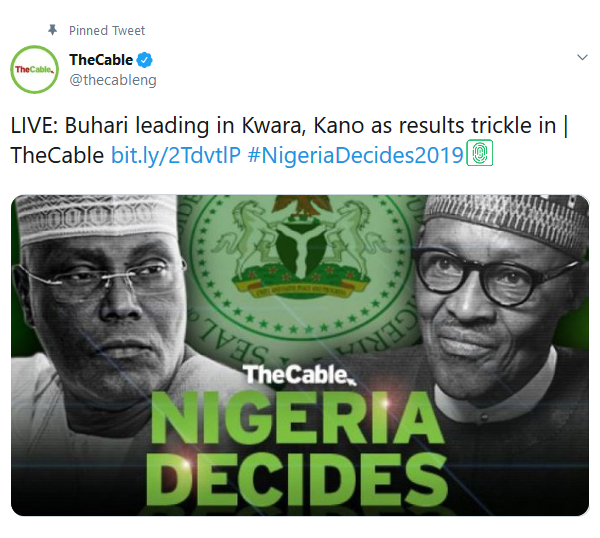
Task: Click the pin icon above the tweet
Action: point(52,31)
